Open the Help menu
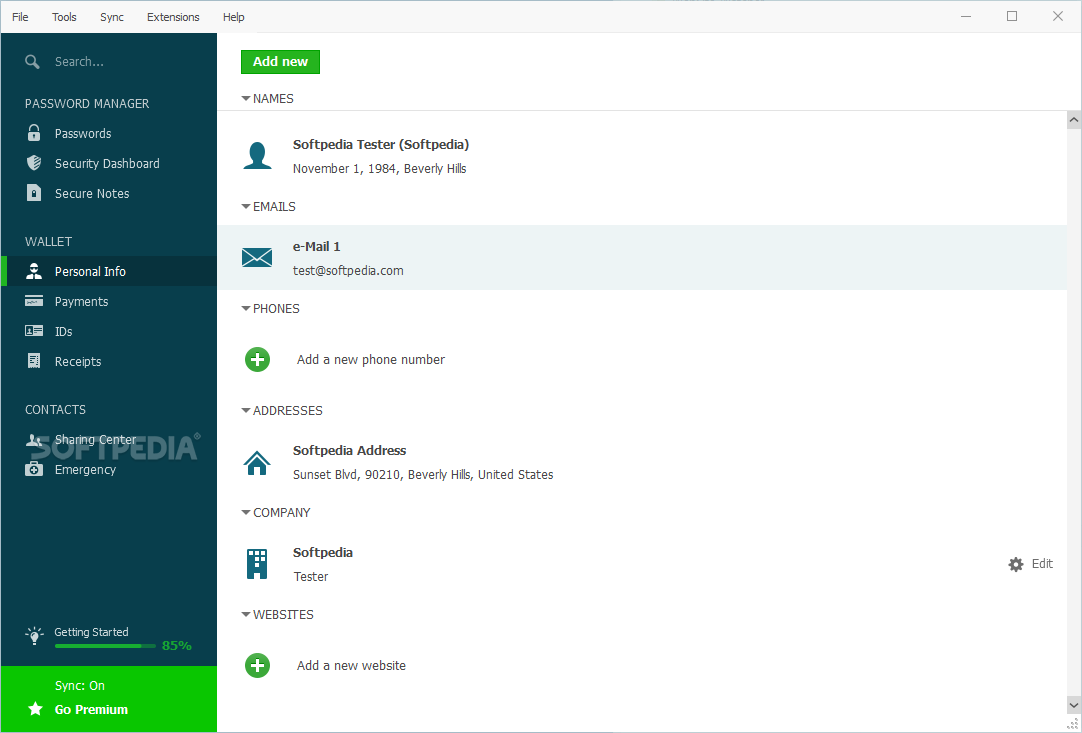This screenshot has width=1082, height=733. click(233, 17)
